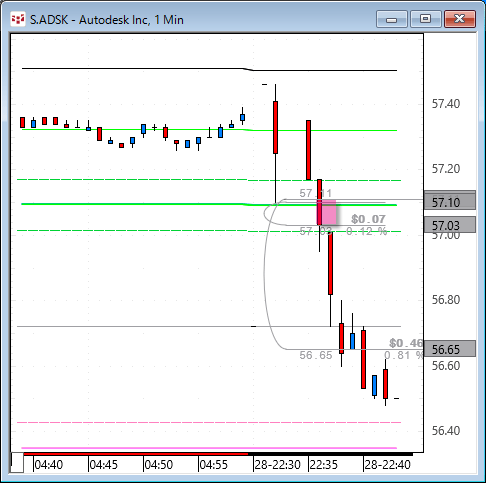Click the 57.20 price axis label

coord(446,169)
